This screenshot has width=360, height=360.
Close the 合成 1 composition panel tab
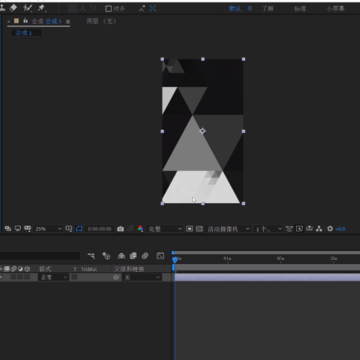pyautogui.click(x=9, y=21)
